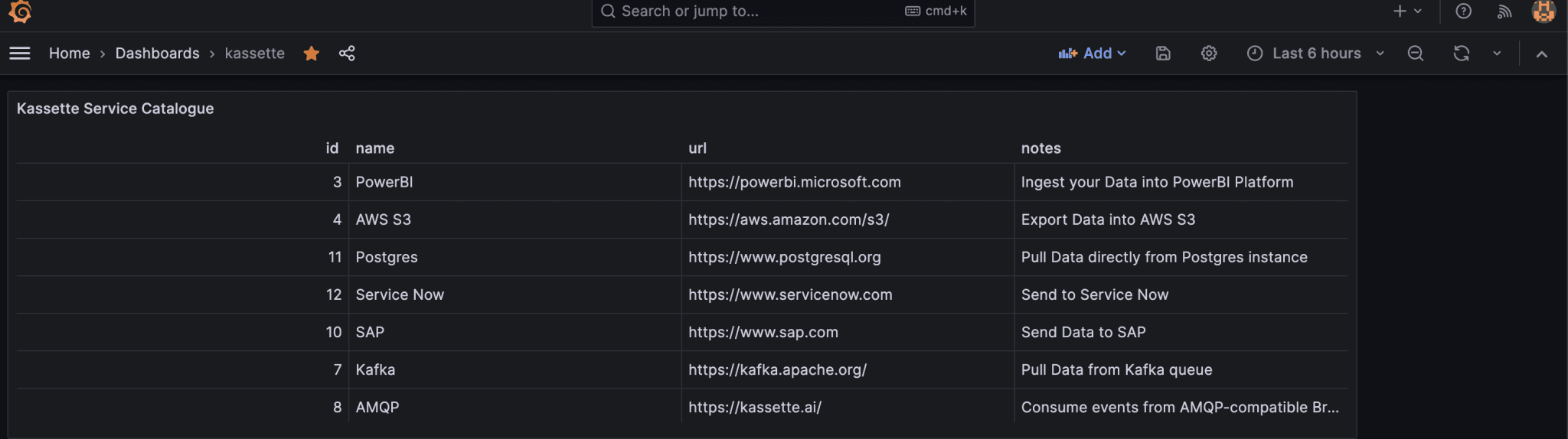Select the AWS S3 name cell
1568x439 pixels.
(515, 219)
